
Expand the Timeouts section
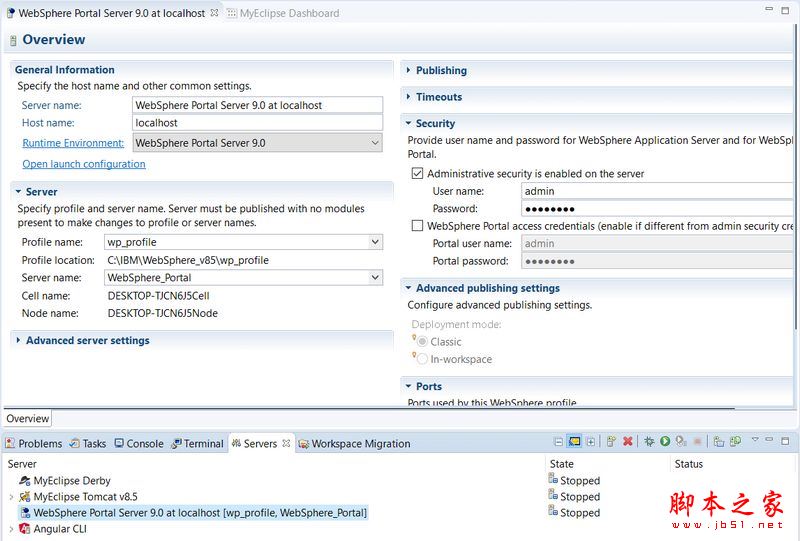(408, 96)
